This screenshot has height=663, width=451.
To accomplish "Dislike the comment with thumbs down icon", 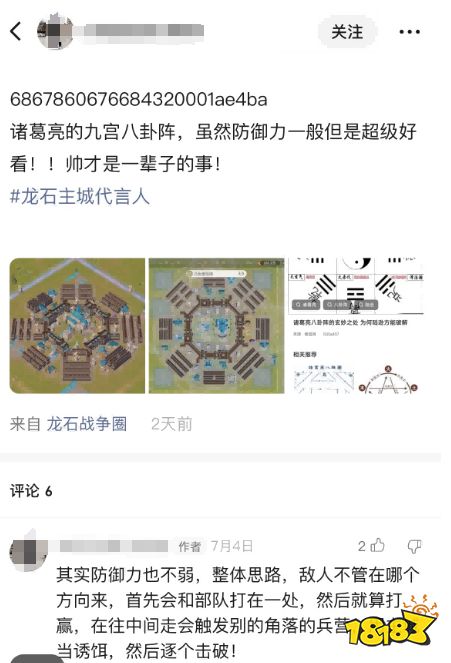I will (x=414, y=546).
